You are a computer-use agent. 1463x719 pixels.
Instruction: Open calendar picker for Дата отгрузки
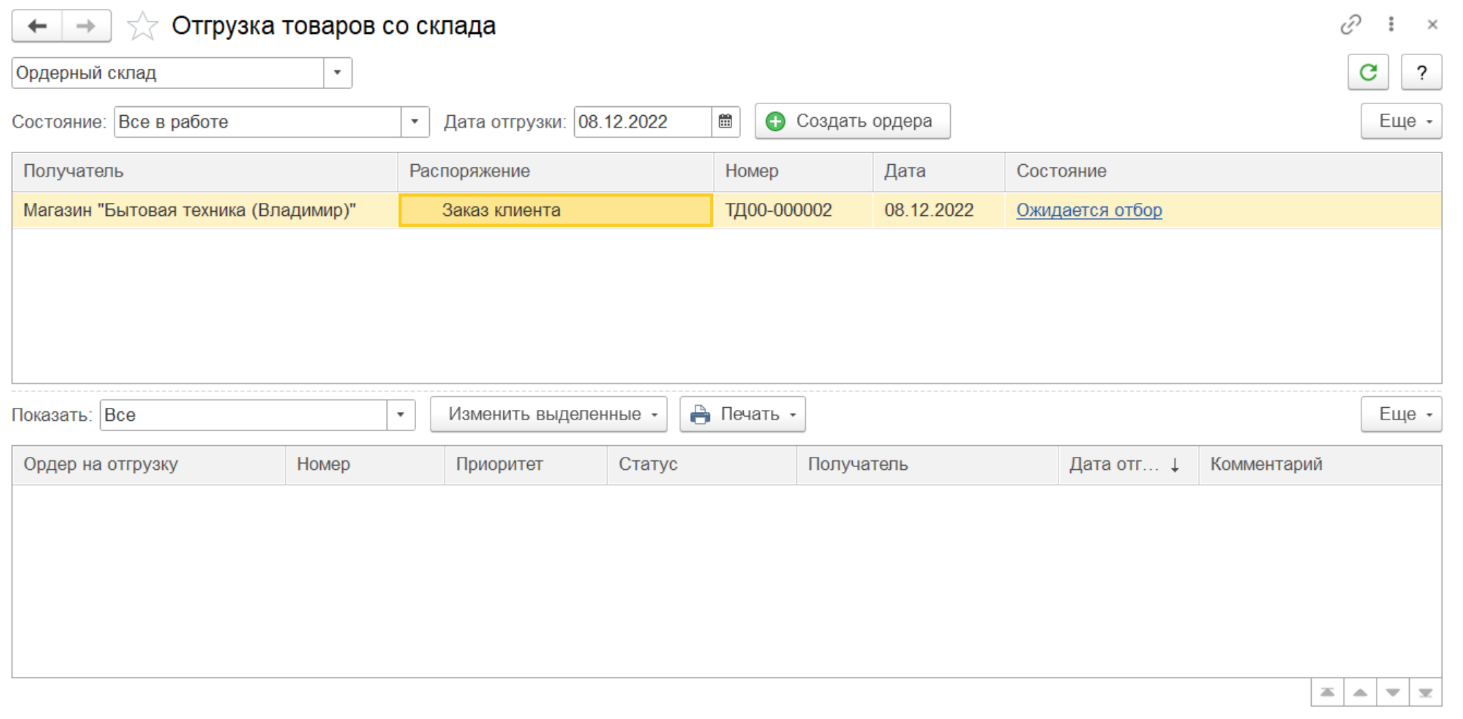[726, 122]
